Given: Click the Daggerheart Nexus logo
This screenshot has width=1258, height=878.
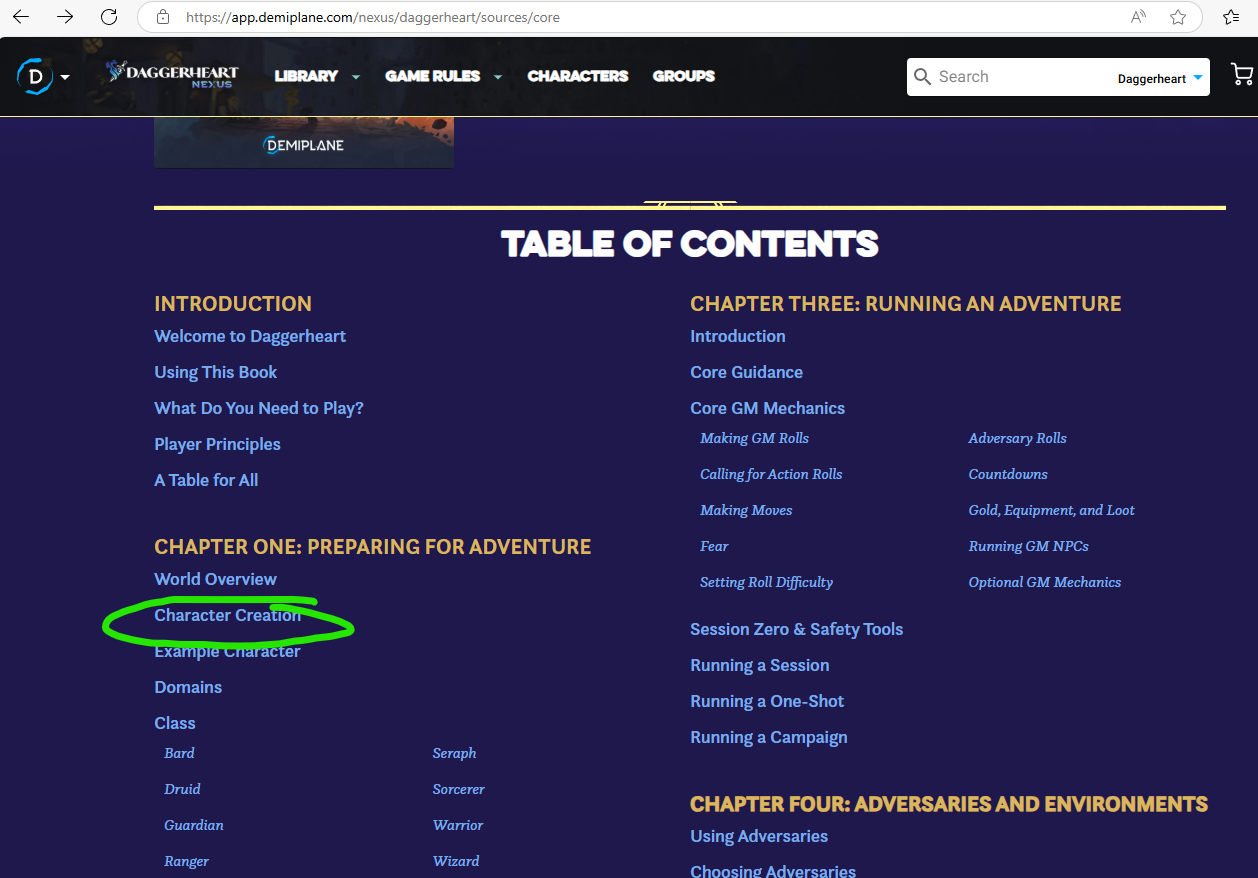Looking at the screenshot, I should 172,75.
